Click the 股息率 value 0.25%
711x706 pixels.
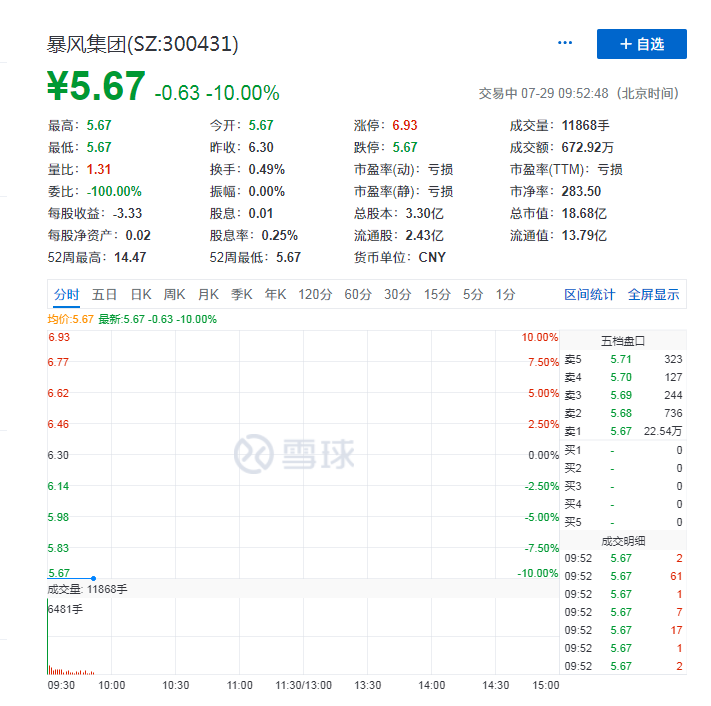click(x=279, y=235)
